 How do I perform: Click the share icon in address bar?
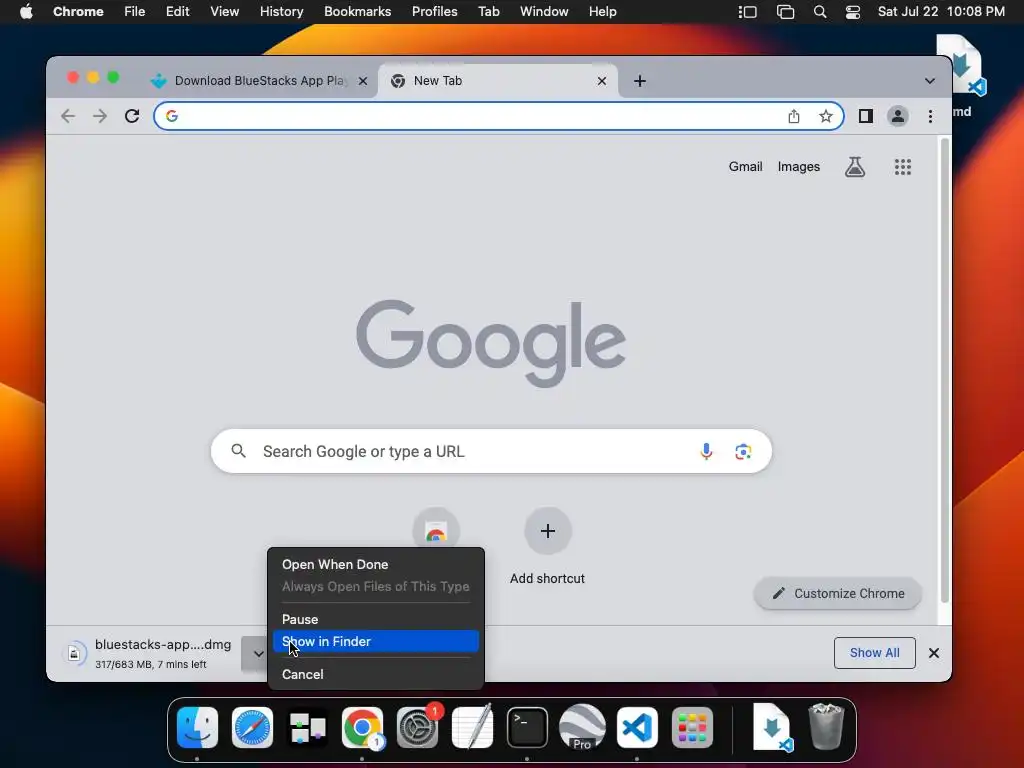[x=793, y=116]
